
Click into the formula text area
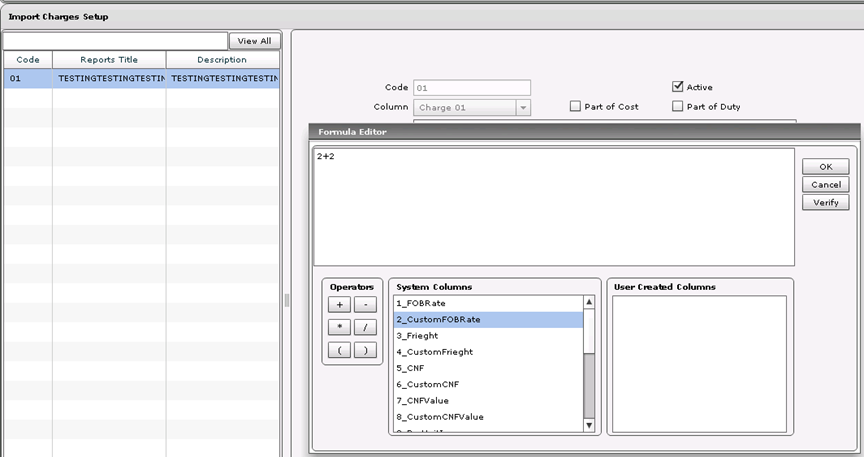pyautogui.click(x=554, y=207)
